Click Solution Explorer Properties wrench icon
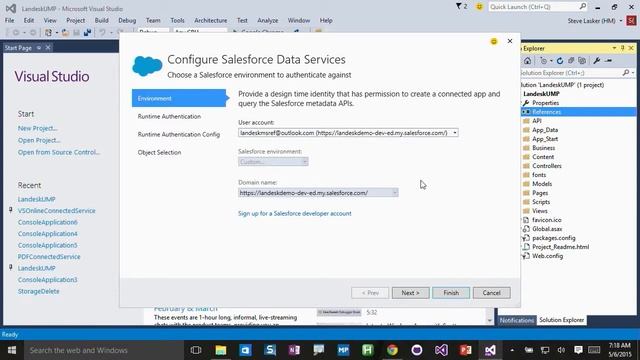The height and width of the screenshot is (360, 640). pyautogui.click(x=597, y=61)
